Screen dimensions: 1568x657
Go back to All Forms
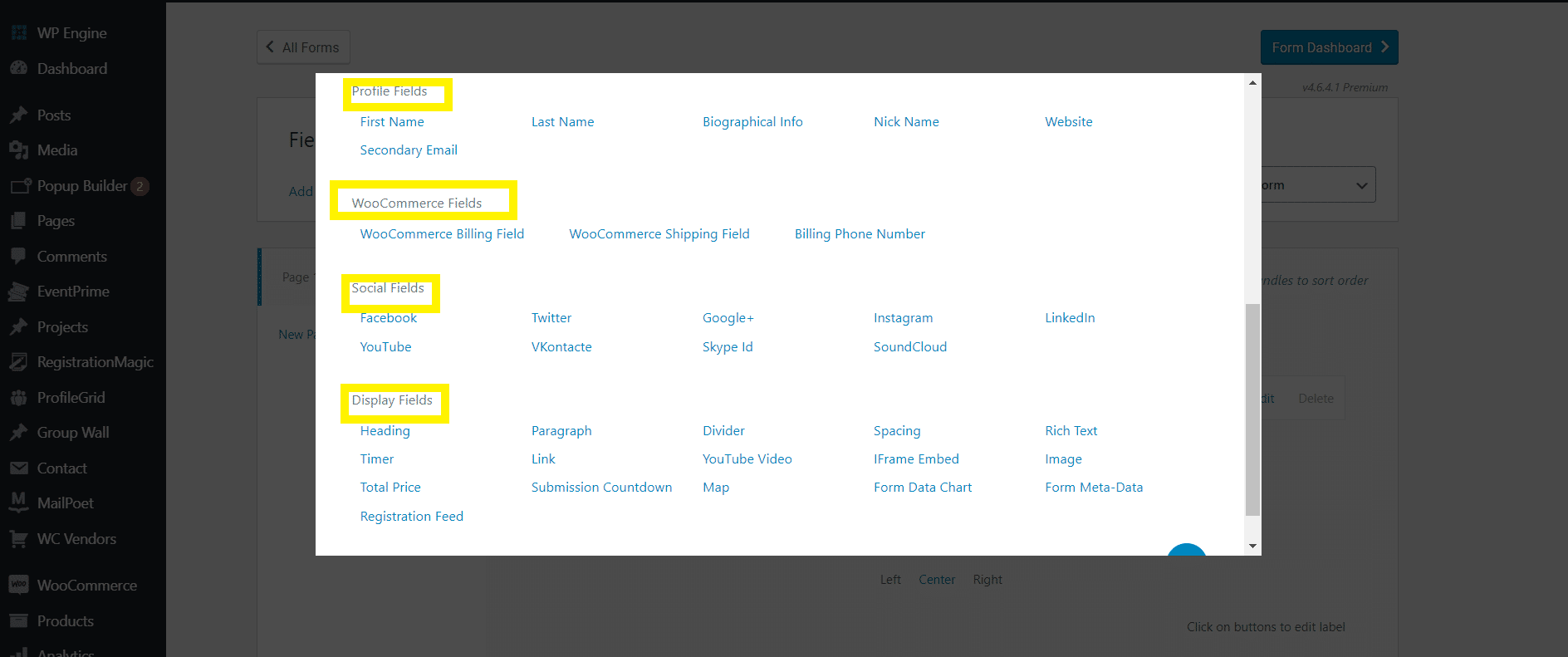coord(303,47)
